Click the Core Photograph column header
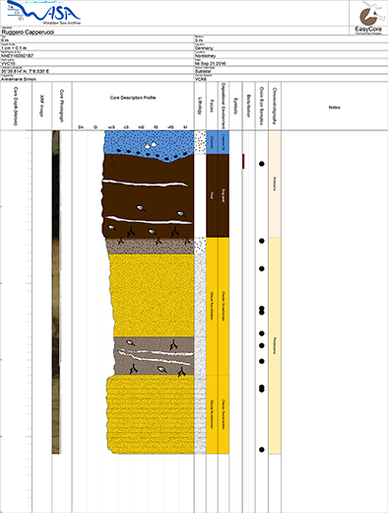Image resolution: width=388 pixels, height=513 pixels. pos(62,106)
